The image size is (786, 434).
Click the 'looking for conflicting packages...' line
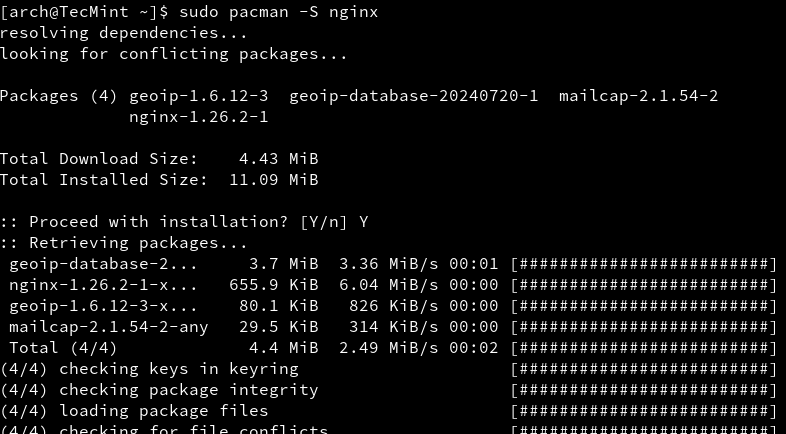(x=174, y=54)
